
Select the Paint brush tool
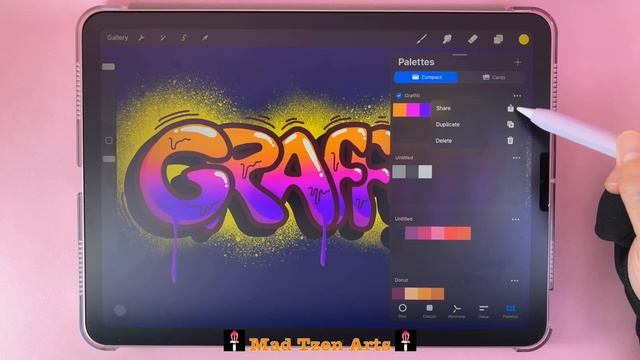(422, 39)
